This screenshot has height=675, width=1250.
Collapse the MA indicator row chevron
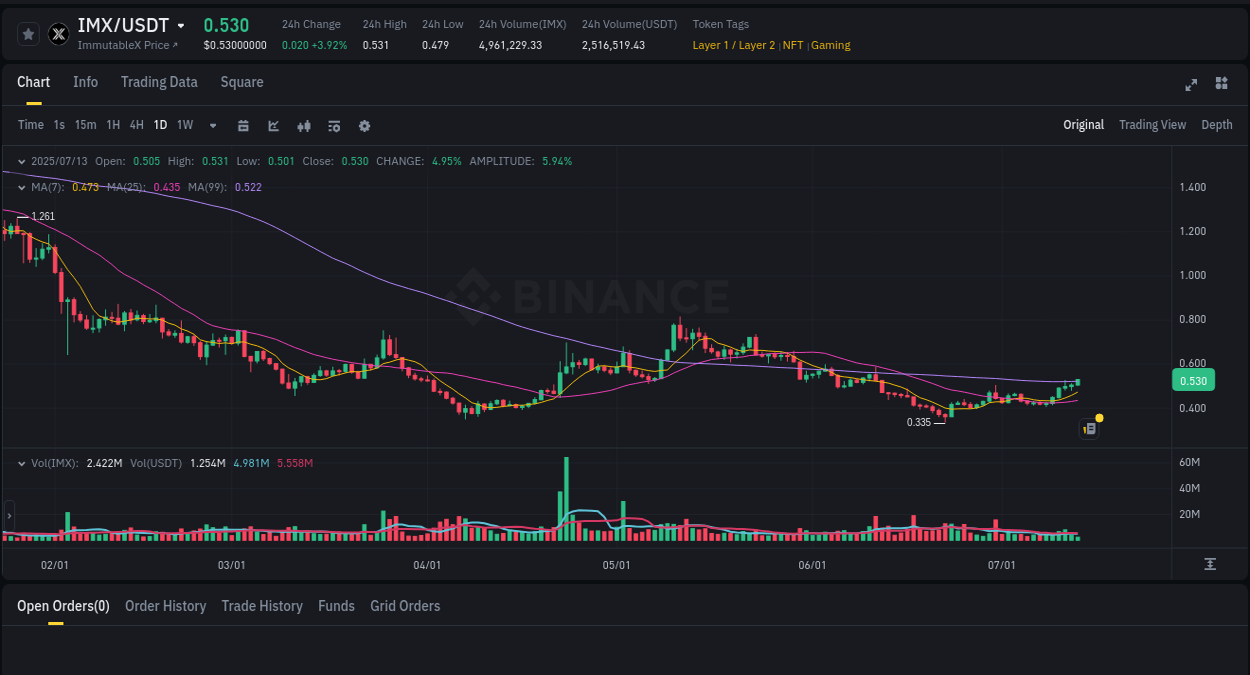(22, 187)
